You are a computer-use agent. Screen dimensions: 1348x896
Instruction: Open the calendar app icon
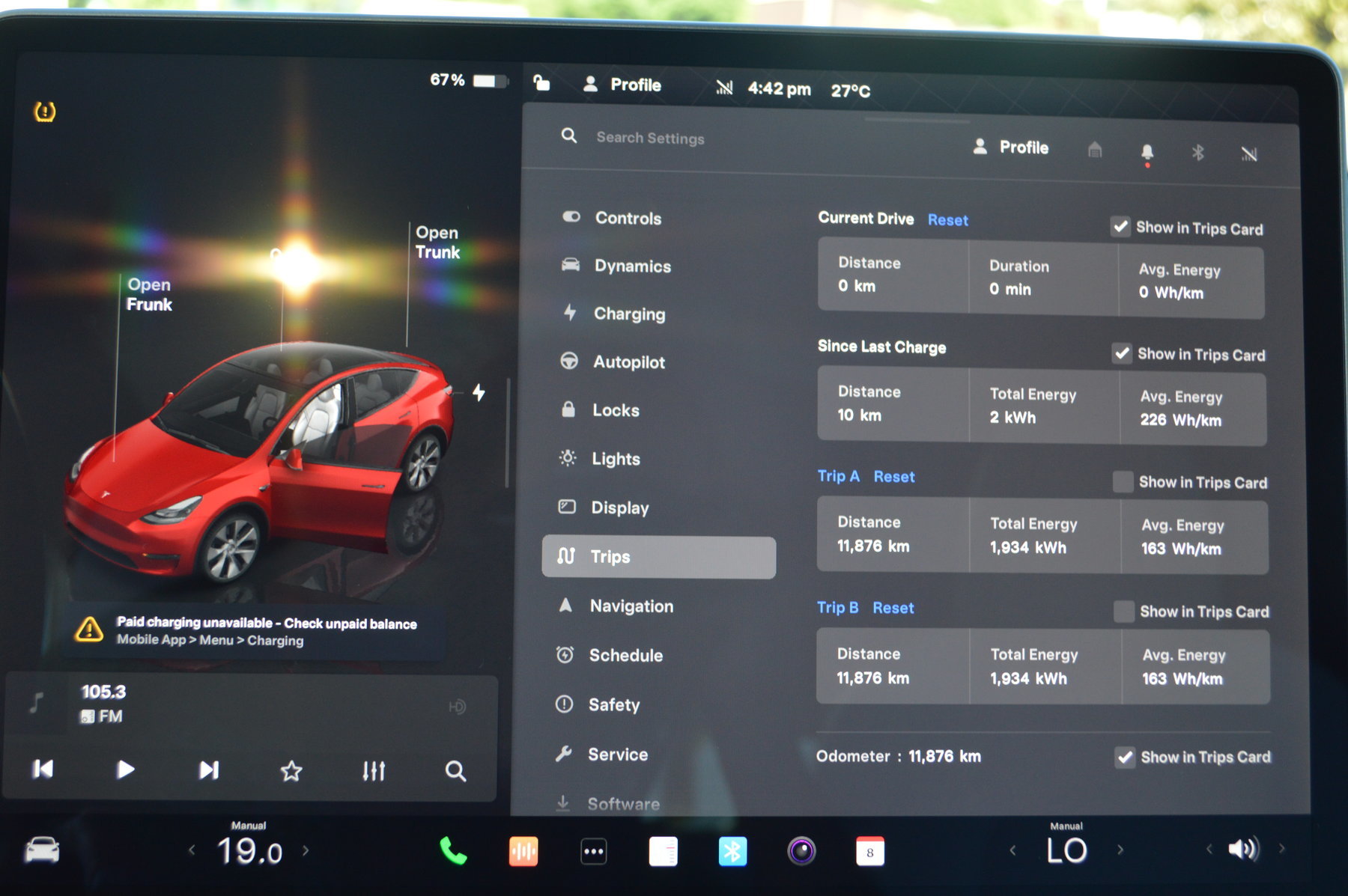[869, 852]
